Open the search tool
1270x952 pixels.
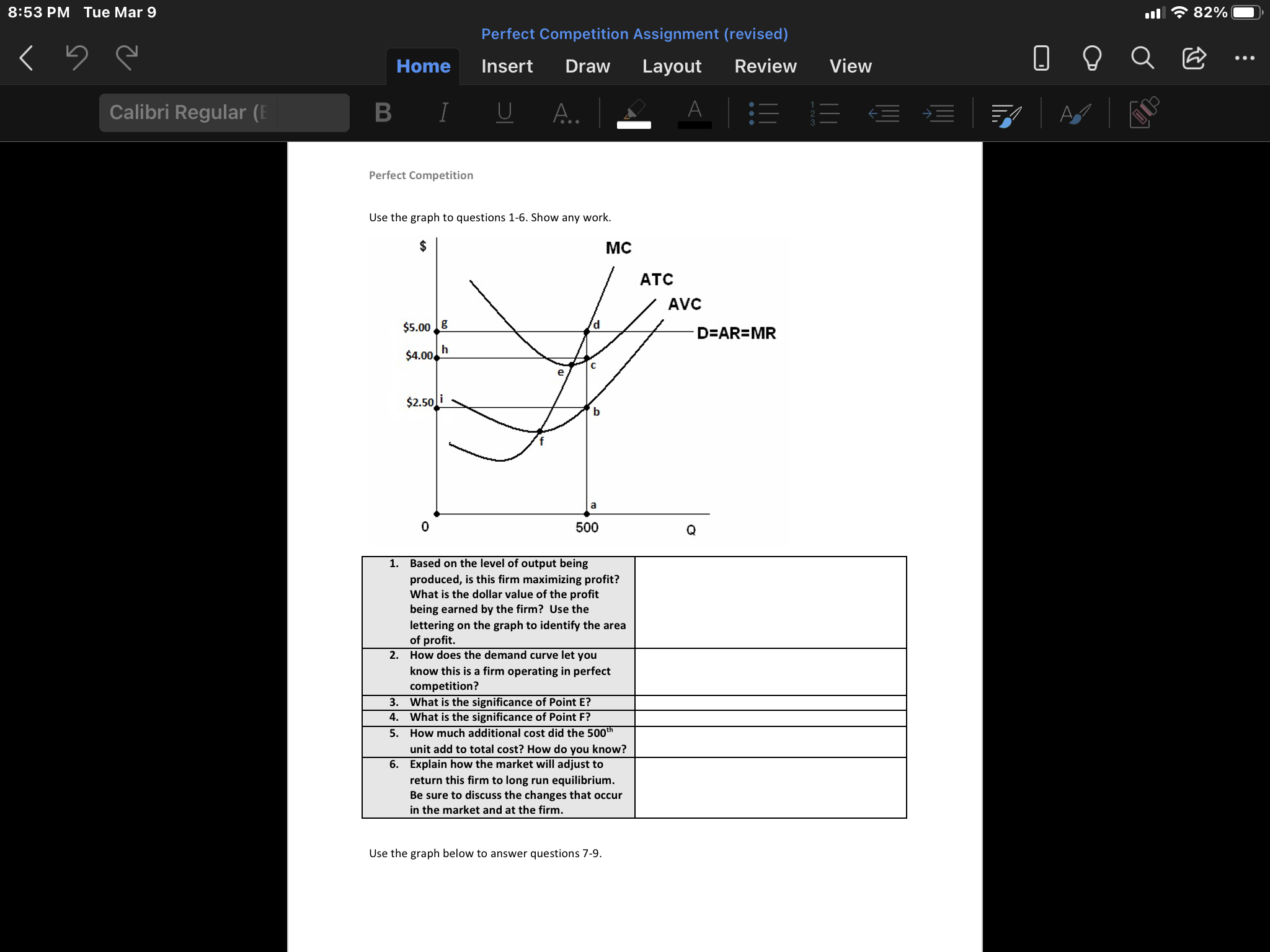(1142, 58)
